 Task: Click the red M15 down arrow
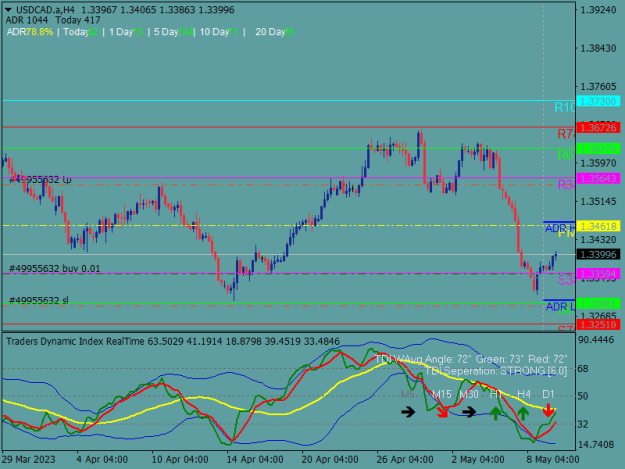(x=442, y=412)
